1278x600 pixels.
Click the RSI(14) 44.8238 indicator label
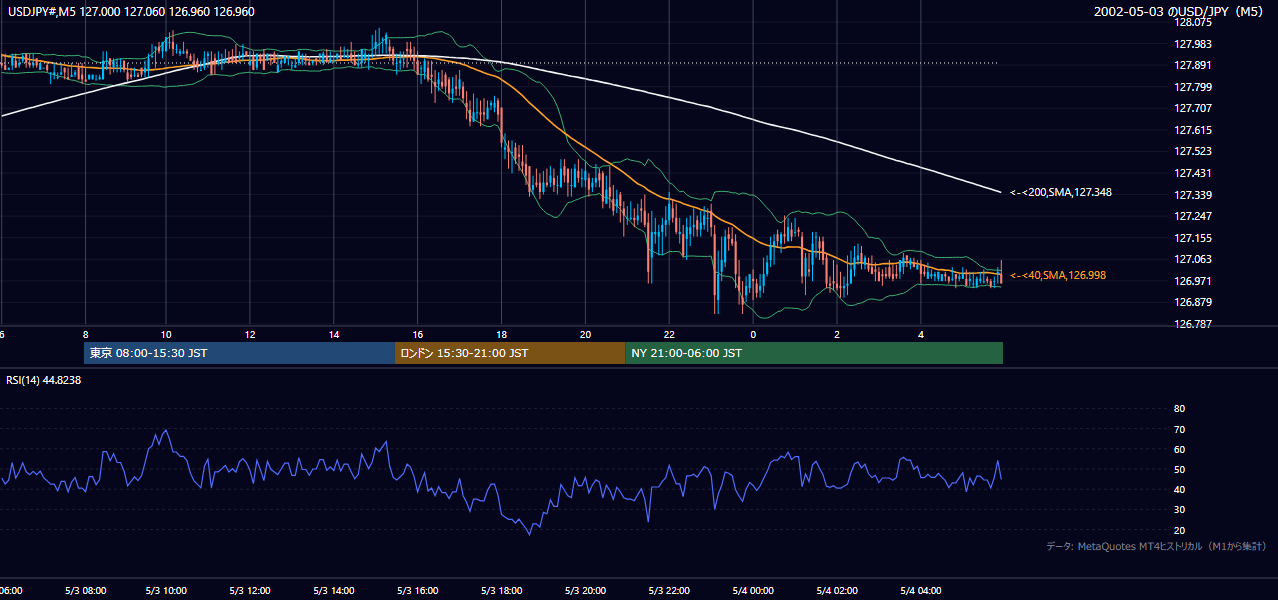44,380
